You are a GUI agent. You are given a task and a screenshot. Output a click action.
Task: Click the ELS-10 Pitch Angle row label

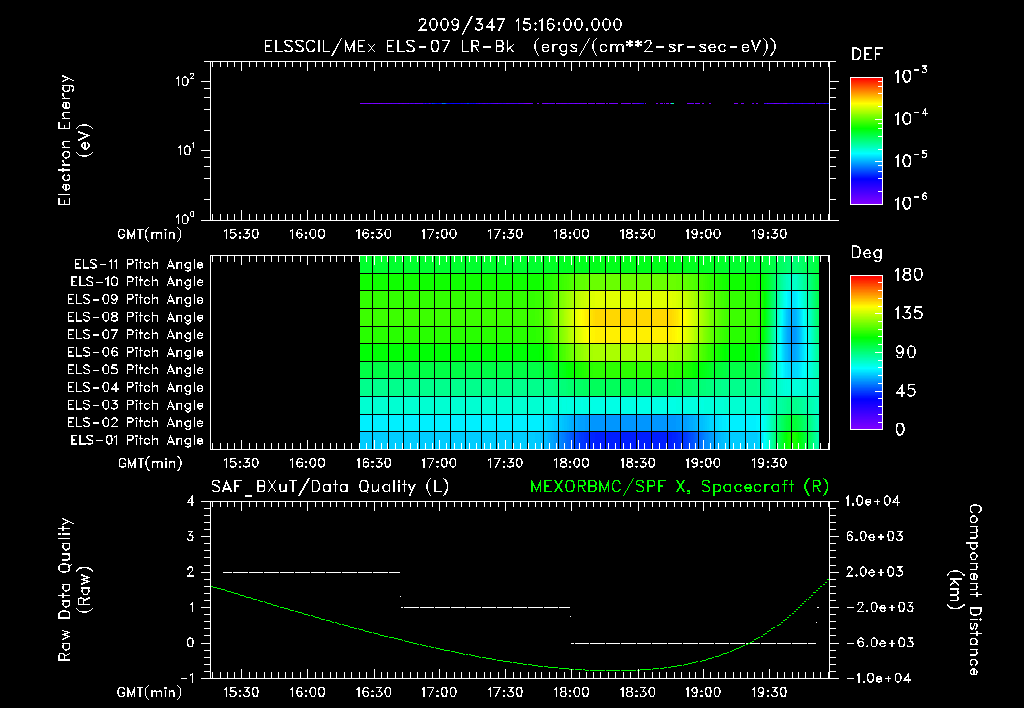(137, 282)
